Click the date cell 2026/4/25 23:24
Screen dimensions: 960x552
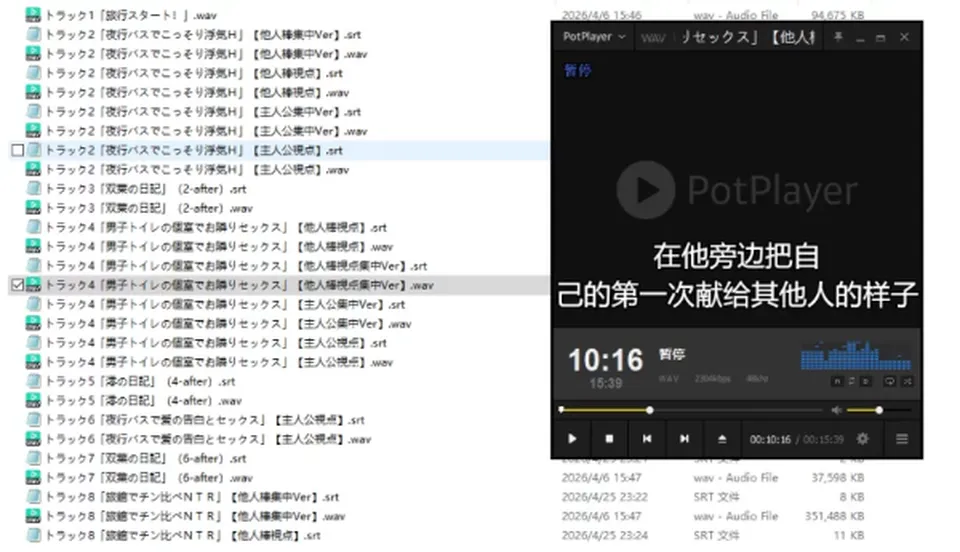coord(604,535)
